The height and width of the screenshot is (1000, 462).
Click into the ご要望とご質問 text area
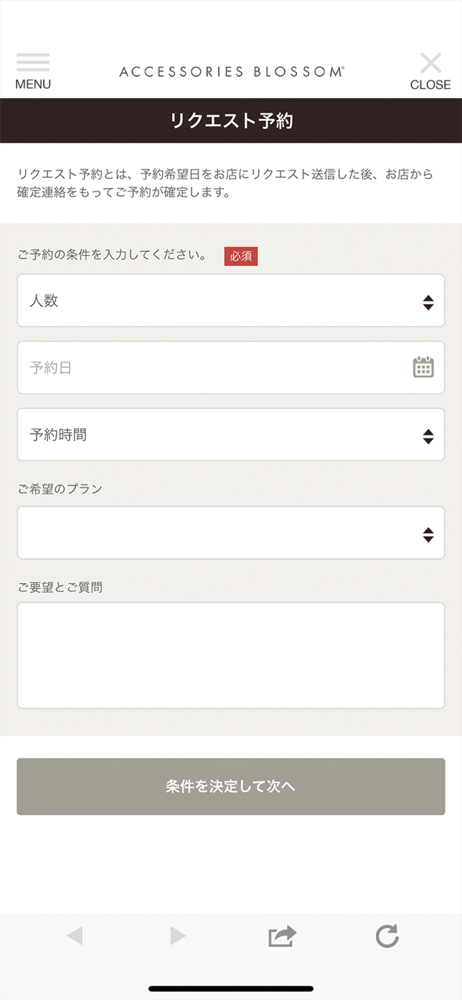pyautogui.click(x=231, y=656)
